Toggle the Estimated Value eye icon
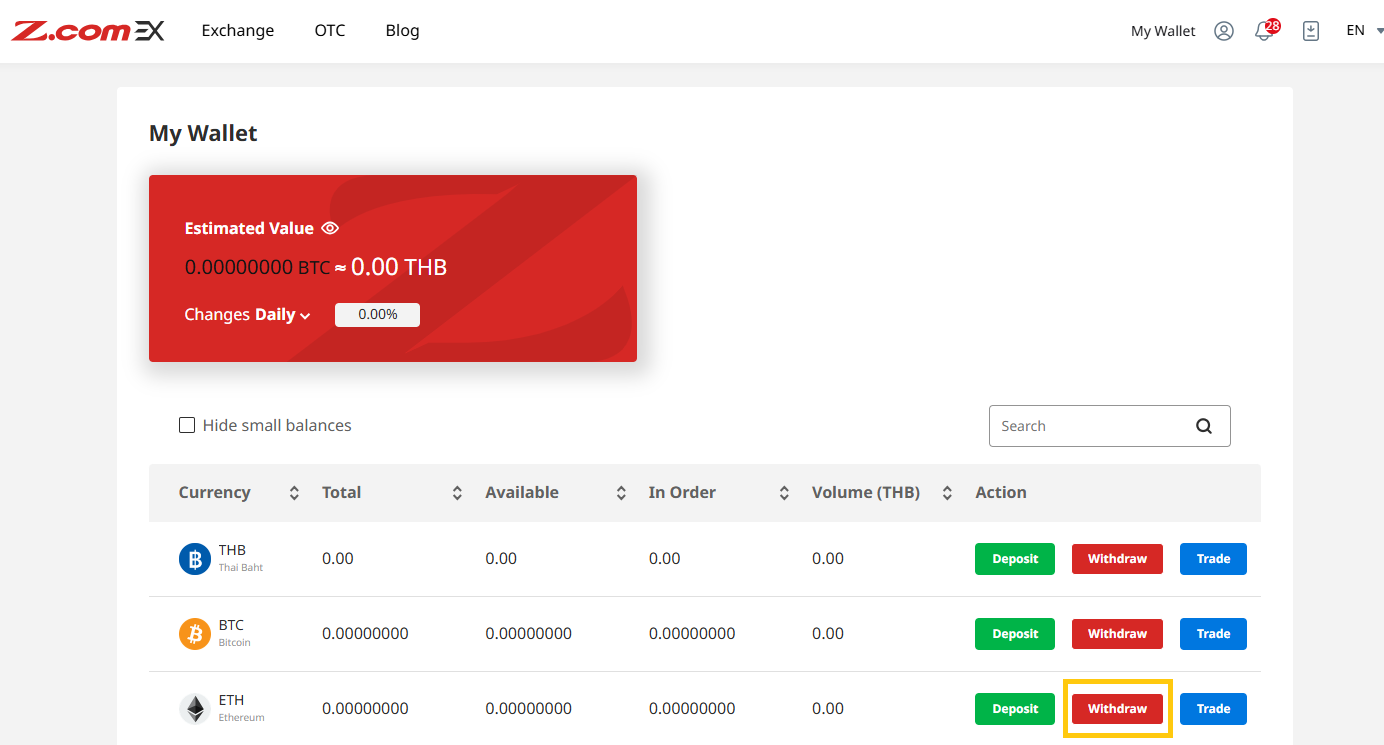This screenshot has height=745, width=1384. [330, 228]
